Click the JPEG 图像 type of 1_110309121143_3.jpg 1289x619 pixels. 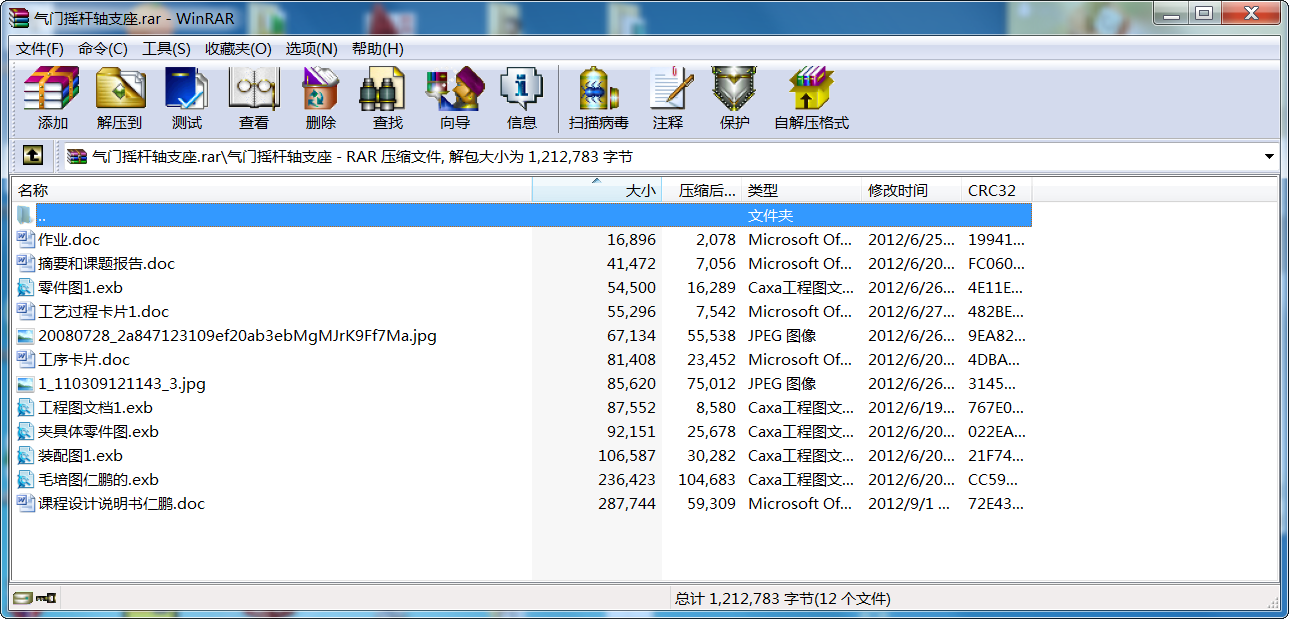click(782, 383)
